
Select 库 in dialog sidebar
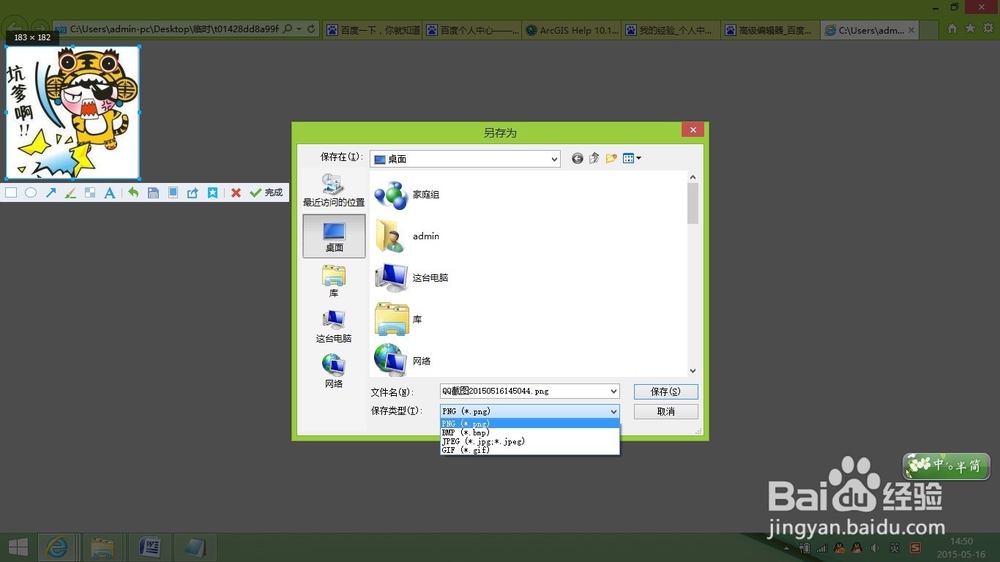pos(334,281)
